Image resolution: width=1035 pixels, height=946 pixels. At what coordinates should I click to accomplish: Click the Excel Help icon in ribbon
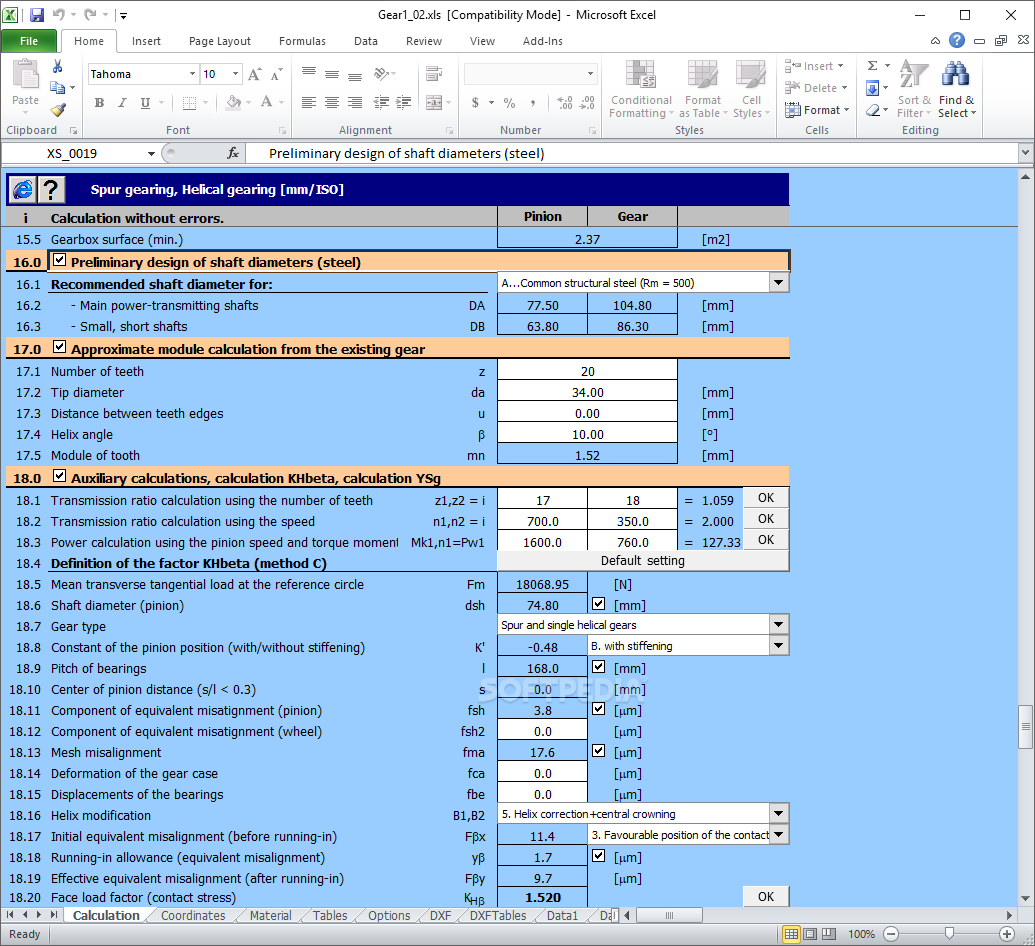tap(956, 40)
